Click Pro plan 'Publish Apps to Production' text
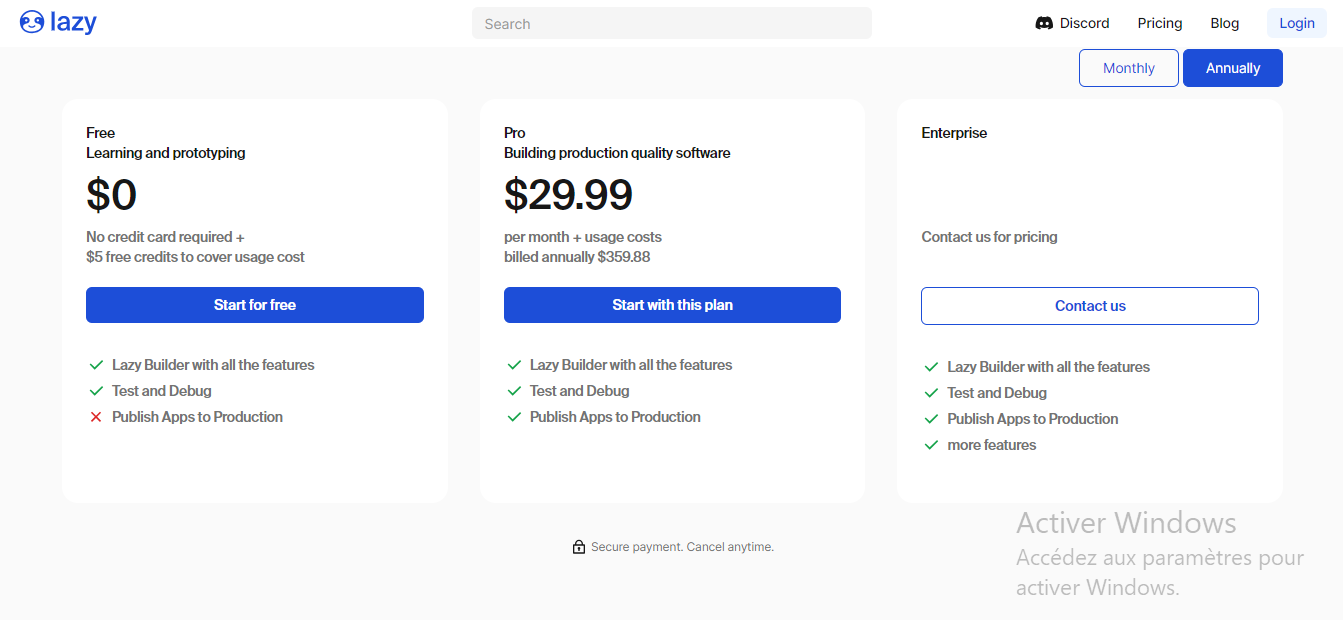Viewport: 1343px width, 620px height. [615, 417]
